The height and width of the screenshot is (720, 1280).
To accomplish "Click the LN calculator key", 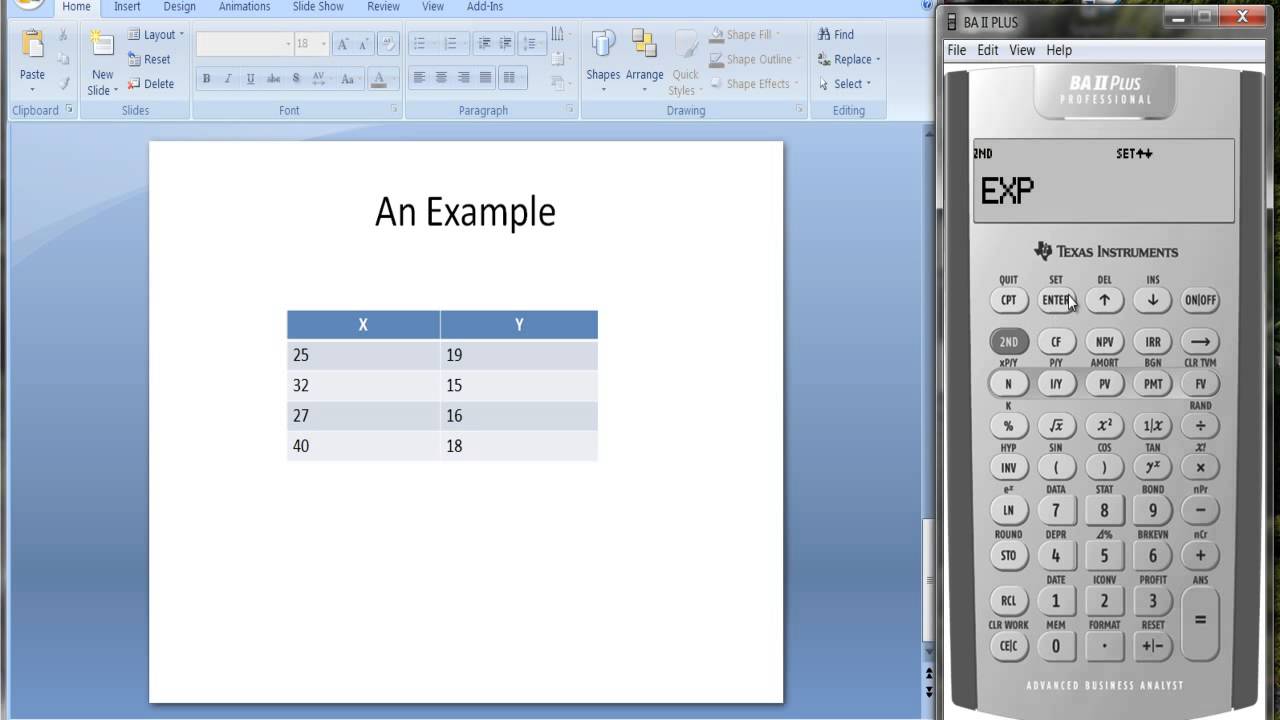I will click(1008, 510).
